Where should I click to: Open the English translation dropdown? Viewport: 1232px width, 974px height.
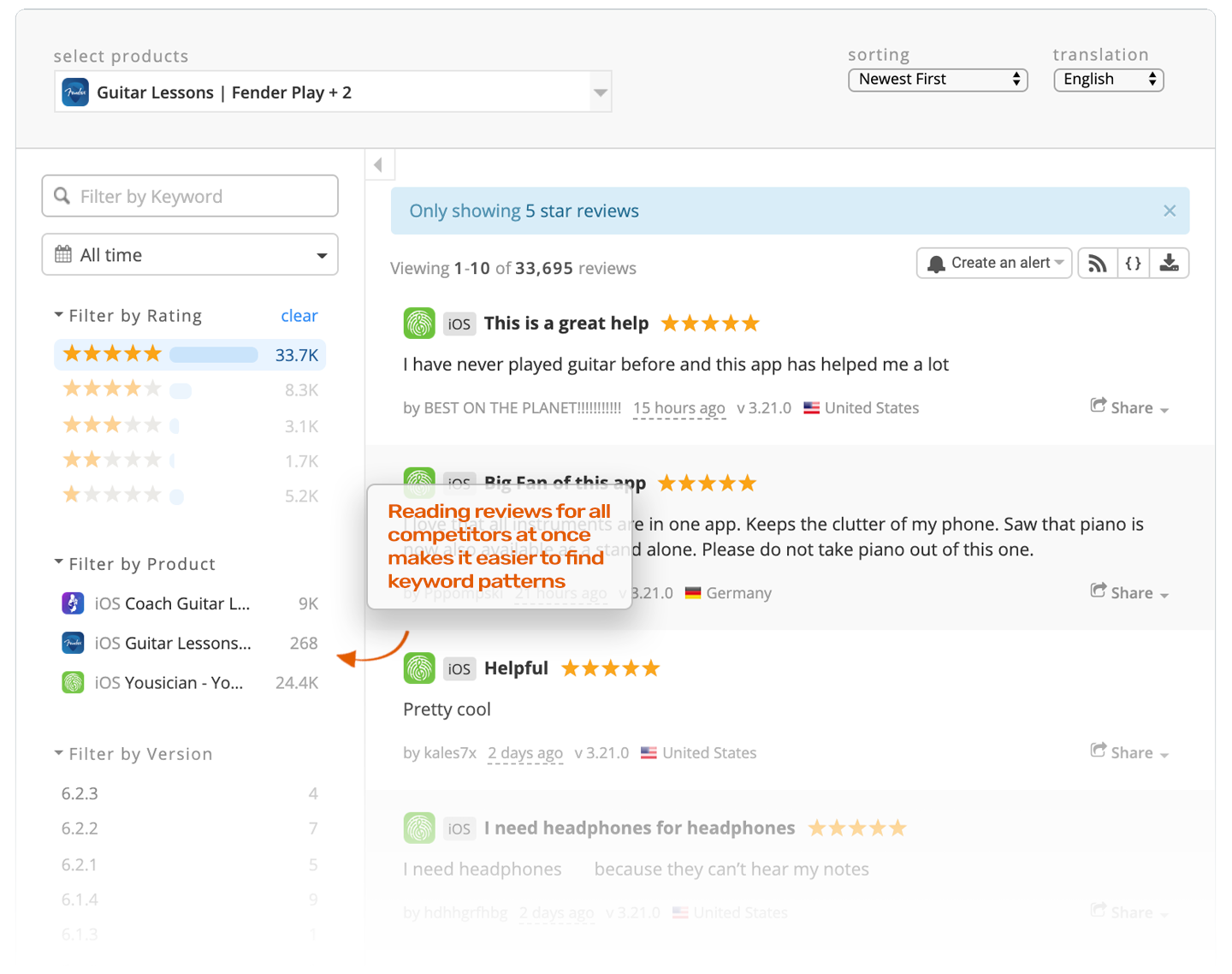click(1109, 80)
